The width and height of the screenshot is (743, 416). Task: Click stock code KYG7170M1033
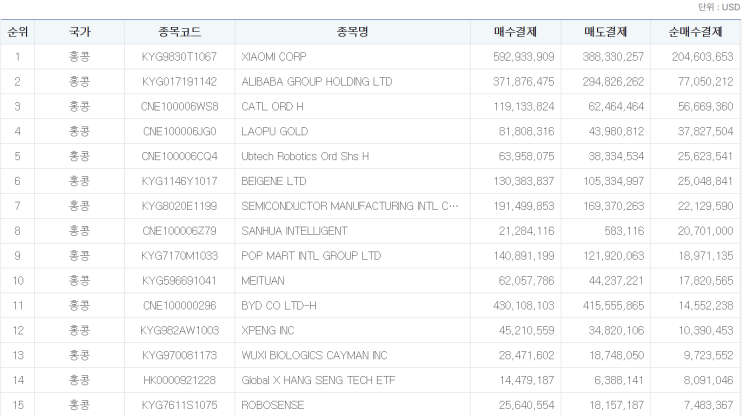point(179,256)
